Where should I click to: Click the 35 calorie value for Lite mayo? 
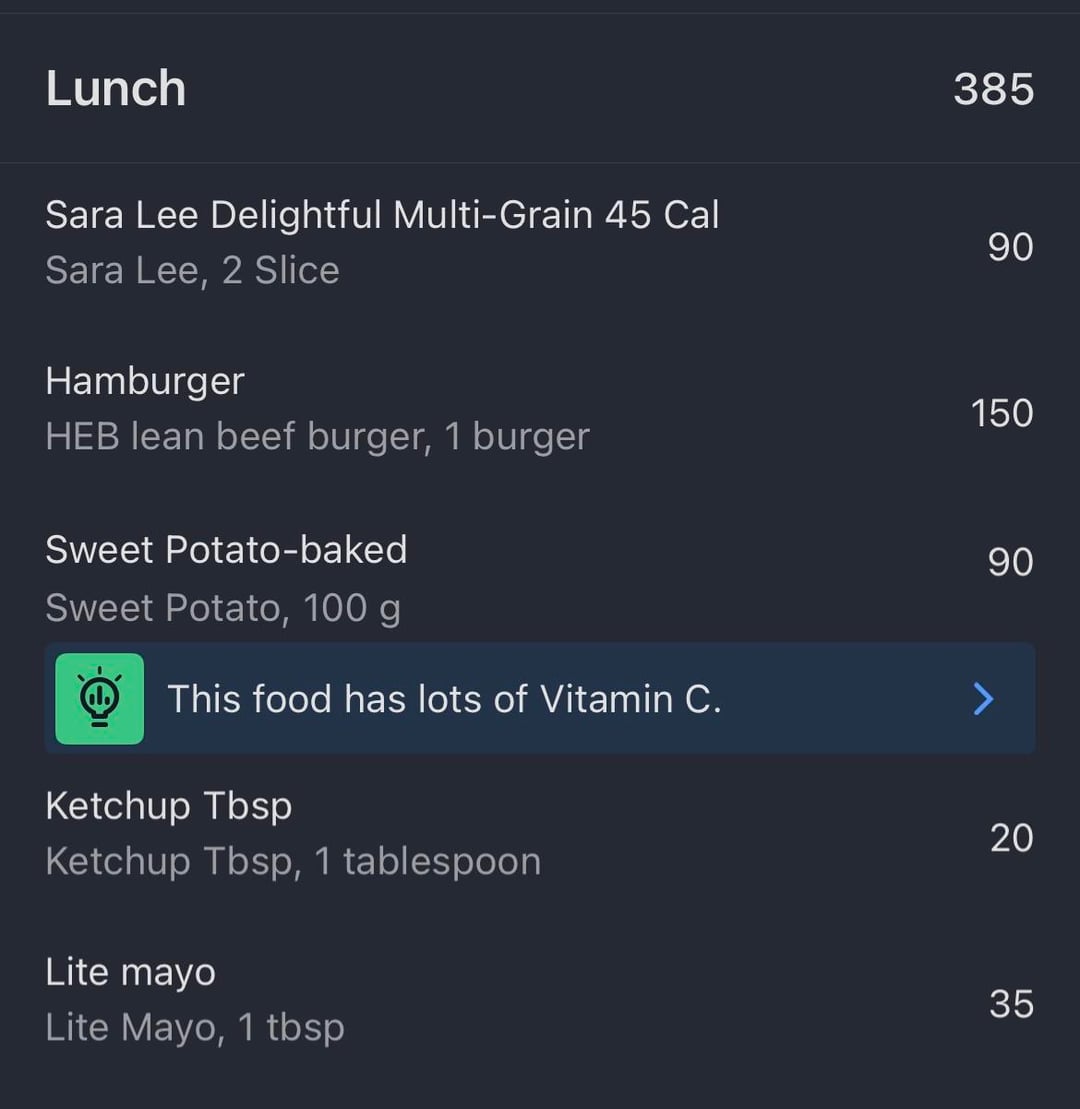1011,1003
